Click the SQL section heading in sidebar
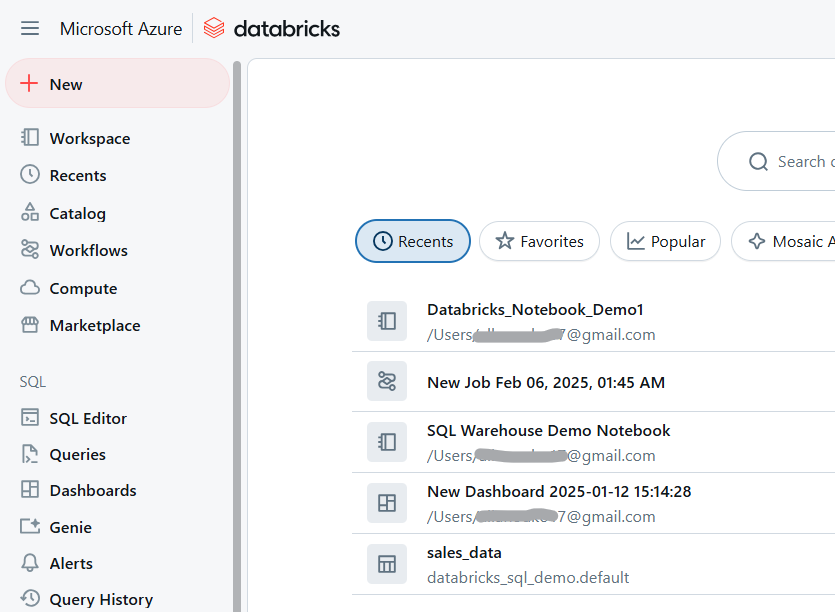 pos(32,382)
